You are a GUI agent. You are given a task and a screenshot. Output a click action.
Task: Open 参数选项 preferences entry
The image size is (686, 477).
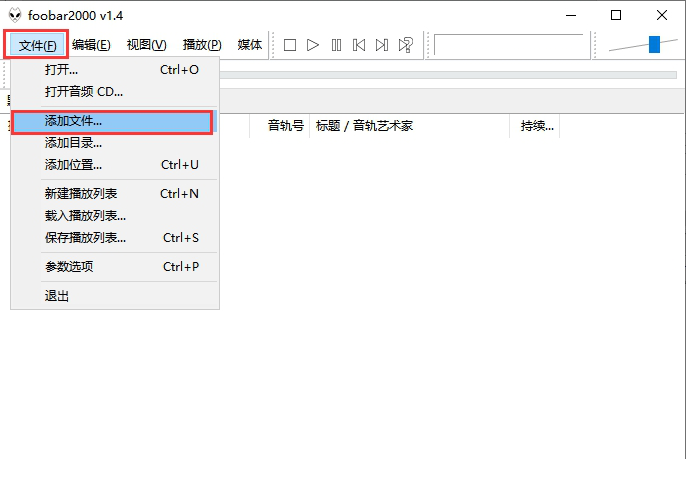[115, 267]
